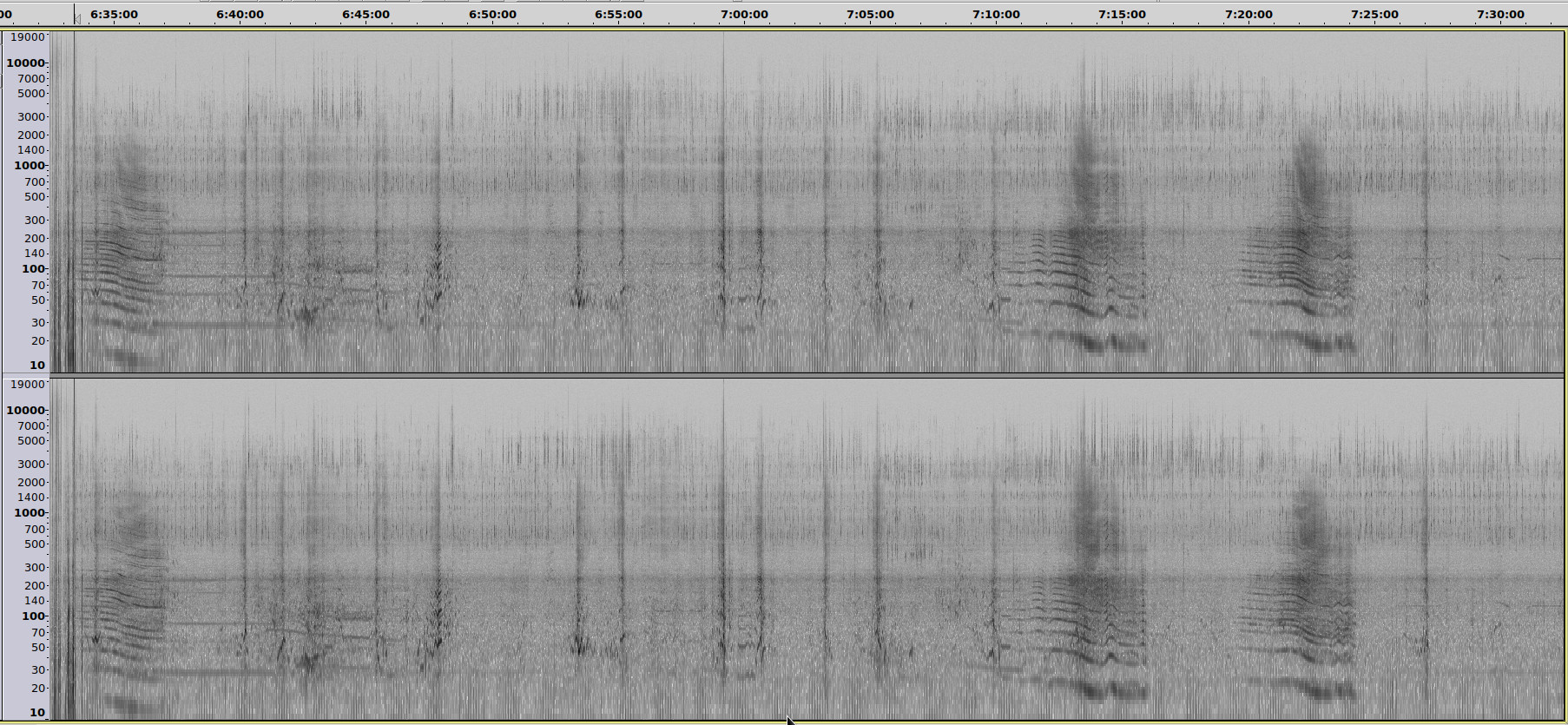Click the playhead start marker in the timeline
This screenshot has height=725, width=1568.
(76, 18)
